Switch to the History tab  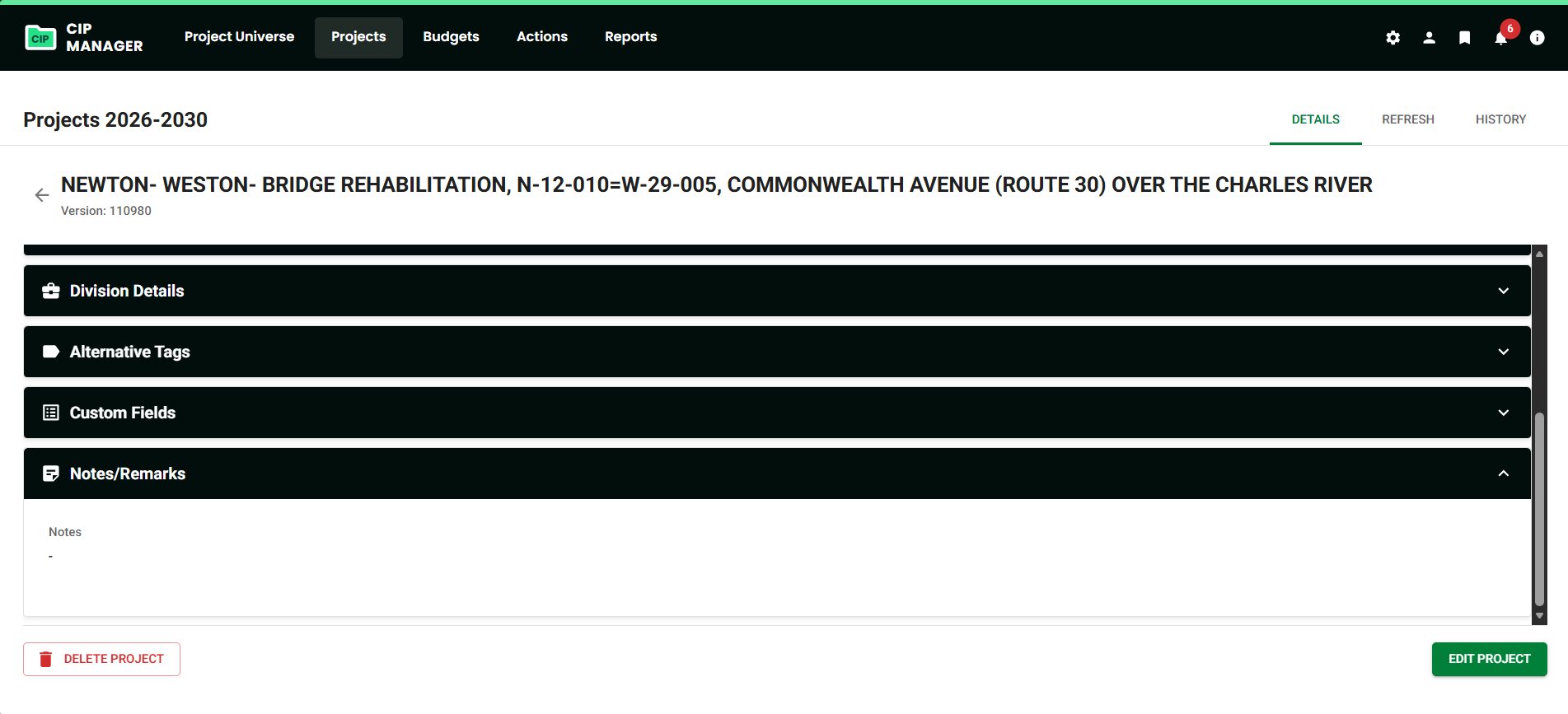pyautogui.click(x=1500, y=119)
